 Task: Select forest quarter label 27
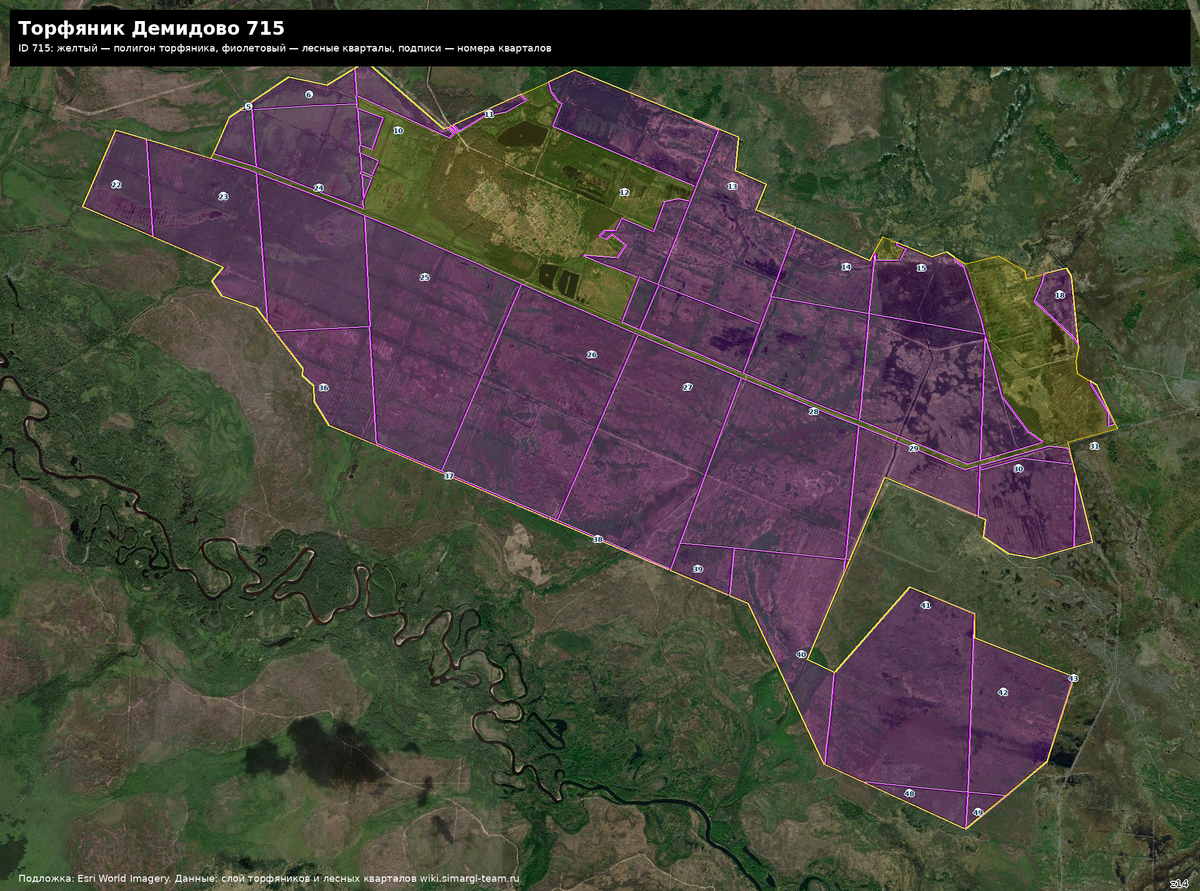687,387
